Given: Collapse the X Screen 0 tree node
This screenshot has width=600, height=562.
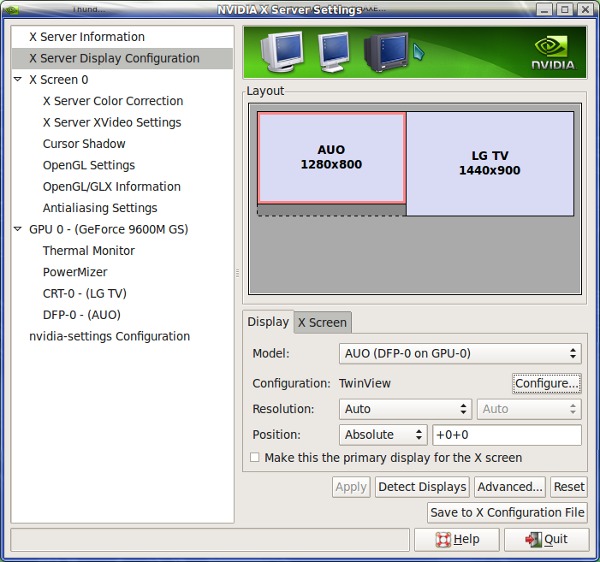Looking at the screenshot, I should click(18, 80).
